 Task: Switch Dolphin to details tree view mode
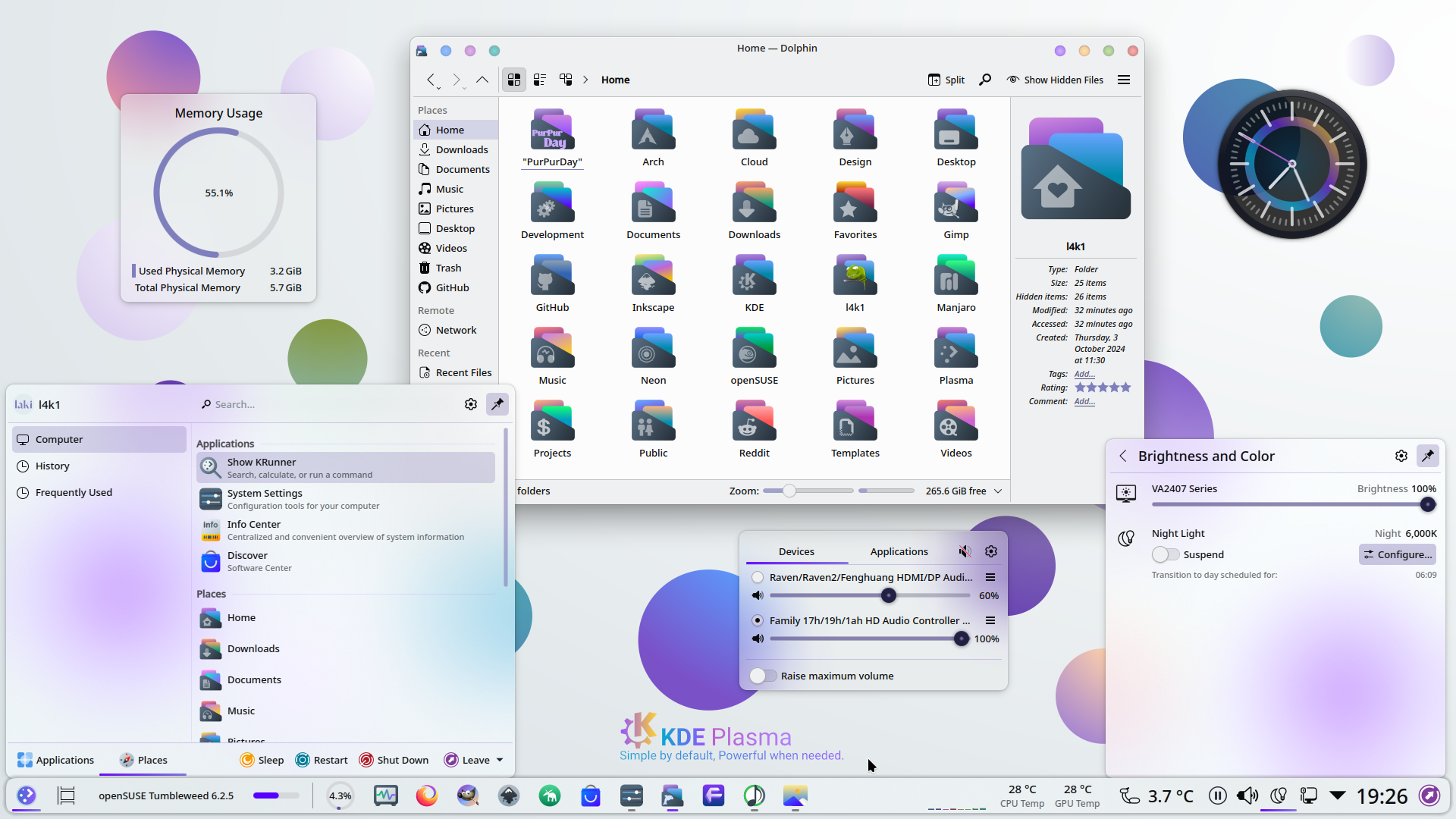click(566, 80)
